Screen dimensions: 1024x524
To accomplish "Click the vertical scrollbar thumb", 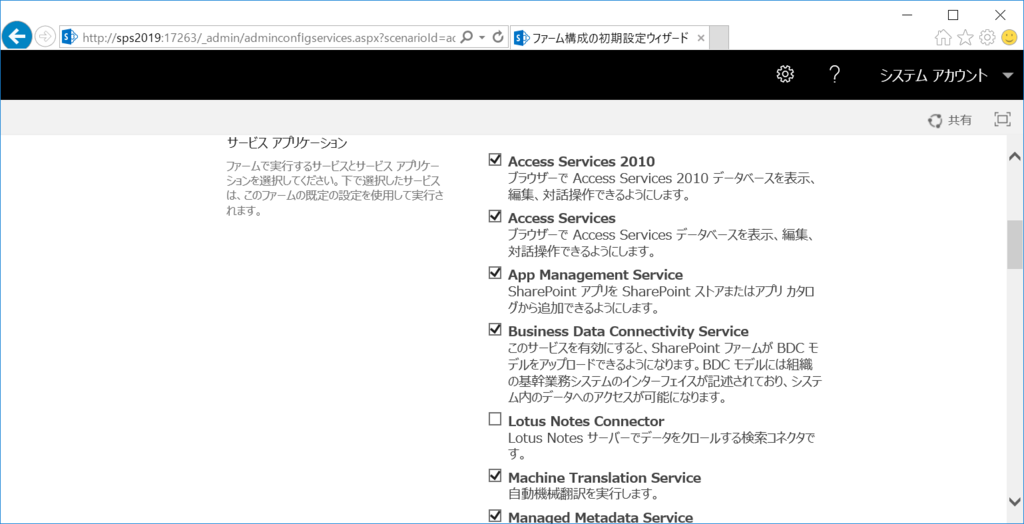I will click(x=1014, y=244).
